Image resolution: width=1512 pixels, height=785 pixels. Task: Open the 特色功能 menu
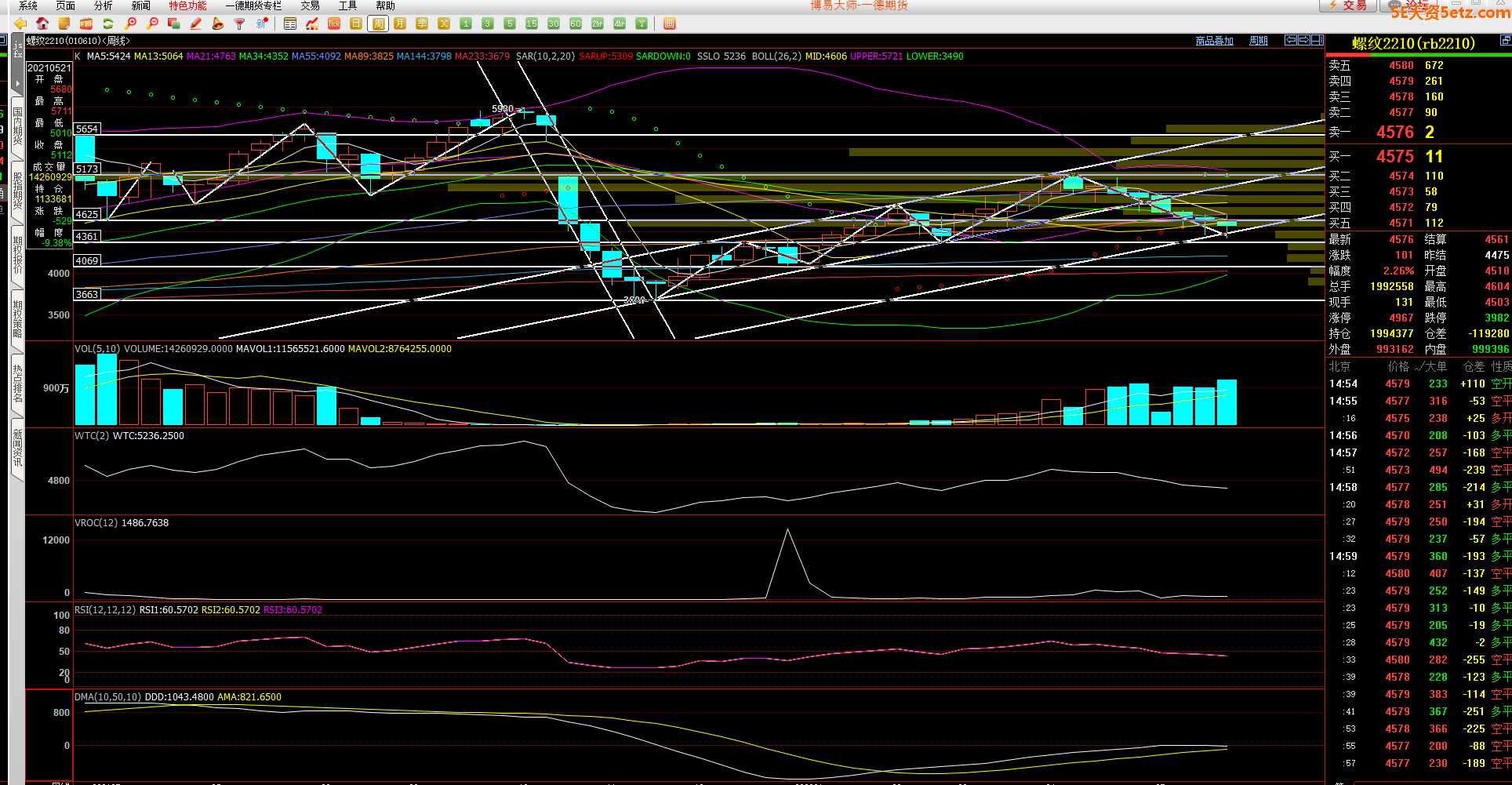click(188, 5)
